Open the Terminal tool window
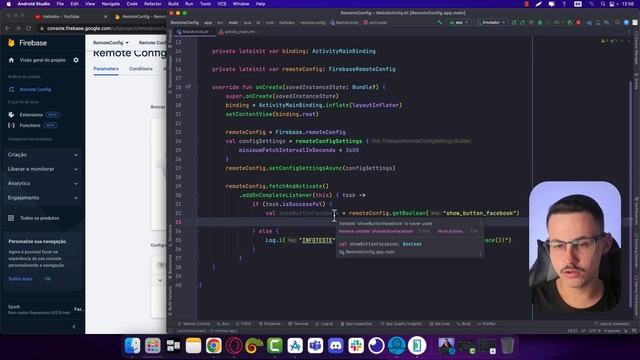640x360 pixels. (x=298, y=324)
